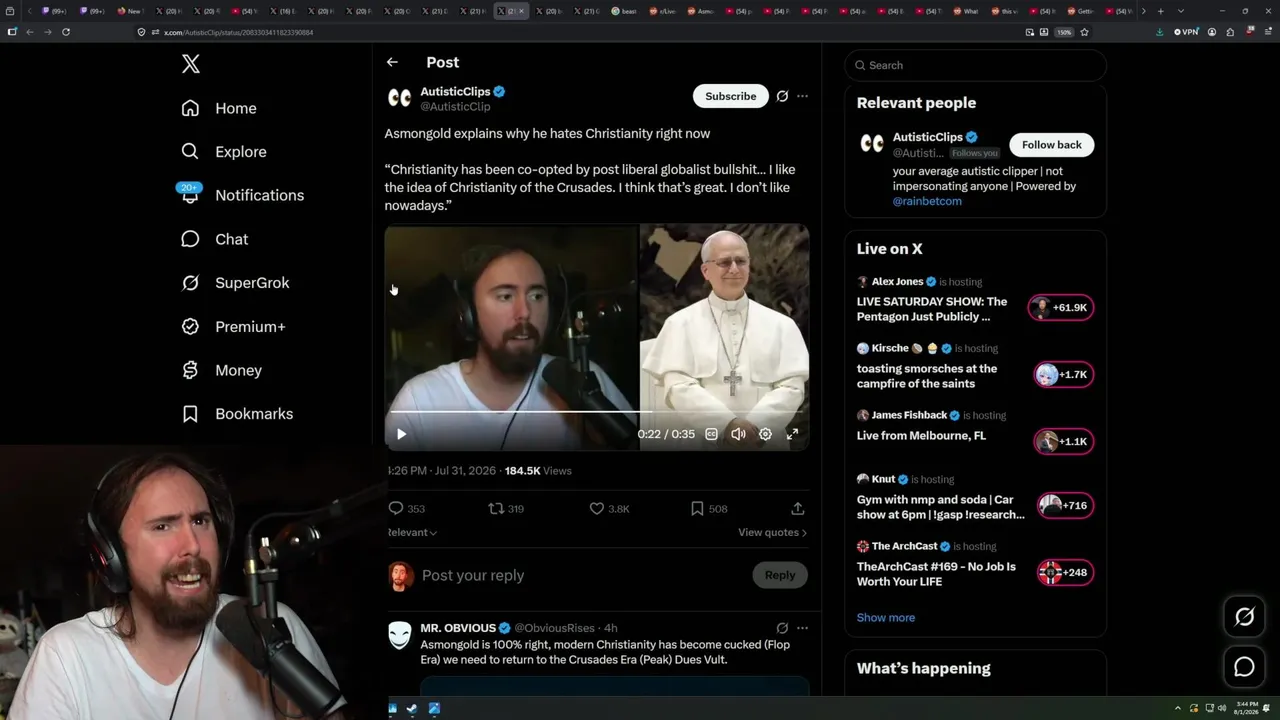This screenshot has width=1280, height=720.
Task: Click the X logo in the sidebar
Action: click(x=191, y=65)
